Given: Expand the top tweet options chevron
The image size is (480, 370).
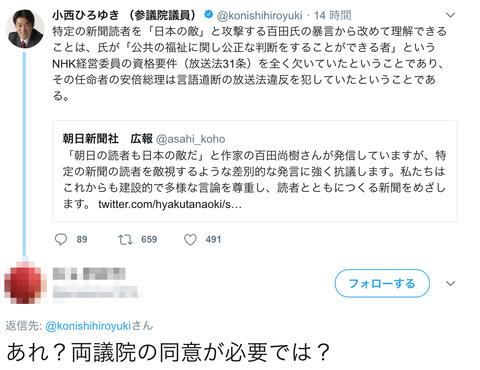Looking at the screenshot, I should [451, 15].
